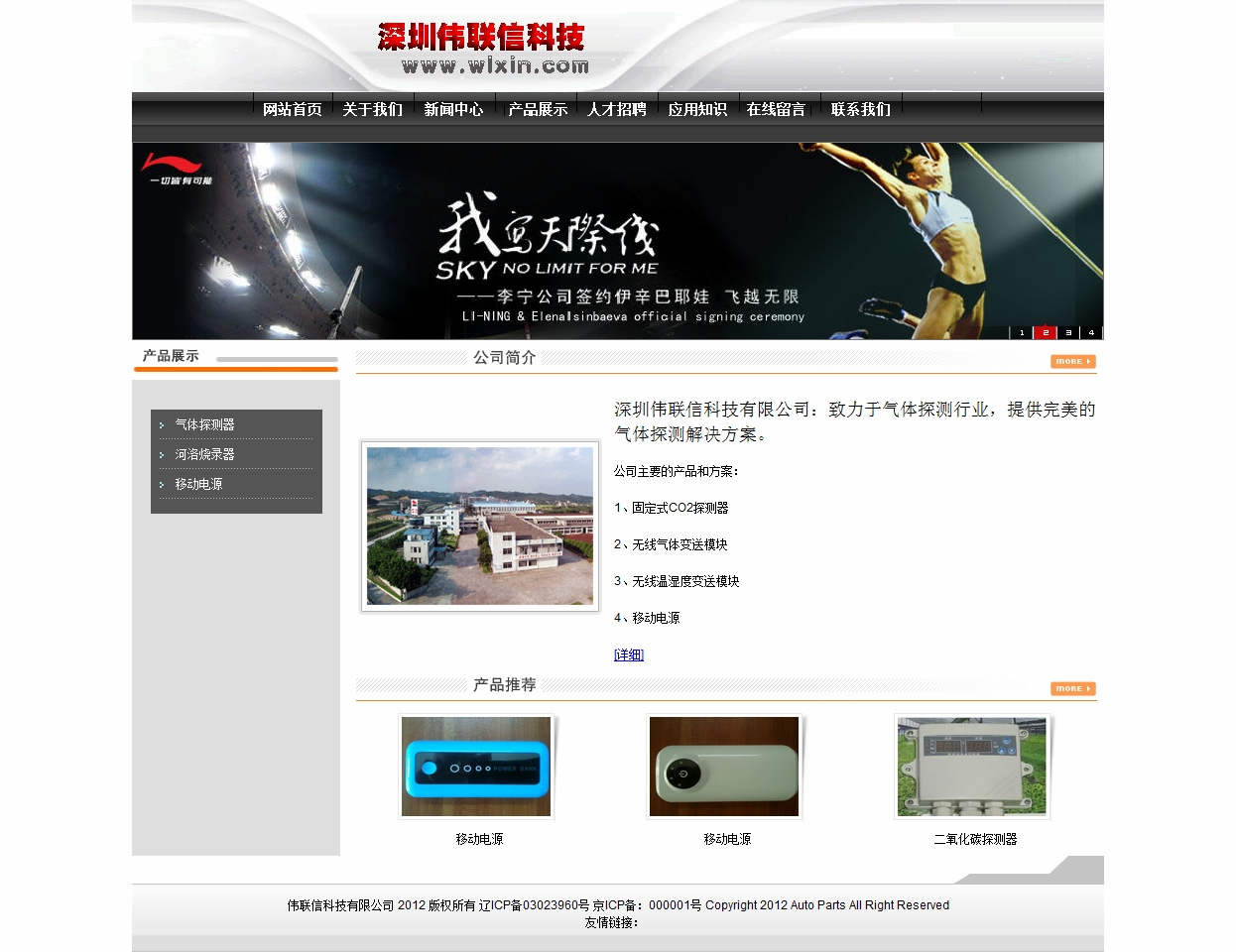
Task: Select 河洛烧录器 in product sidebar
Action: click(x=204, y=454)
